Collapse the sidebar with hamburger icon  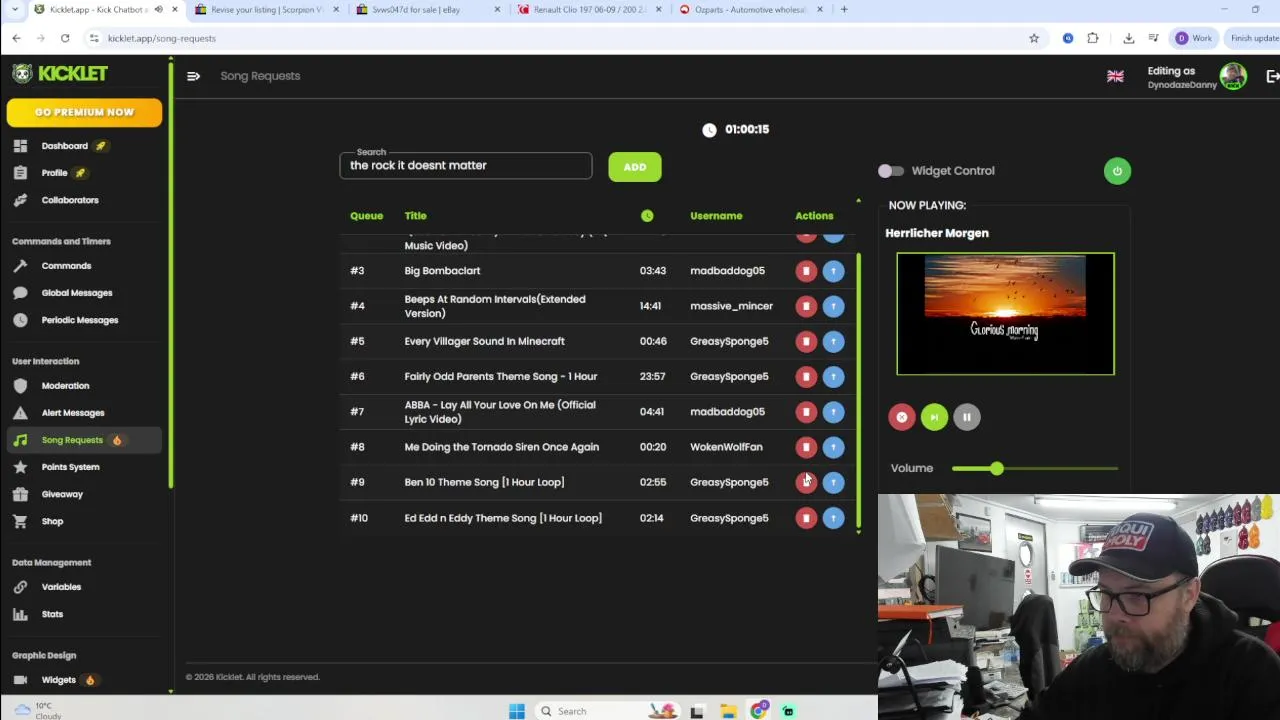(193, 76)
